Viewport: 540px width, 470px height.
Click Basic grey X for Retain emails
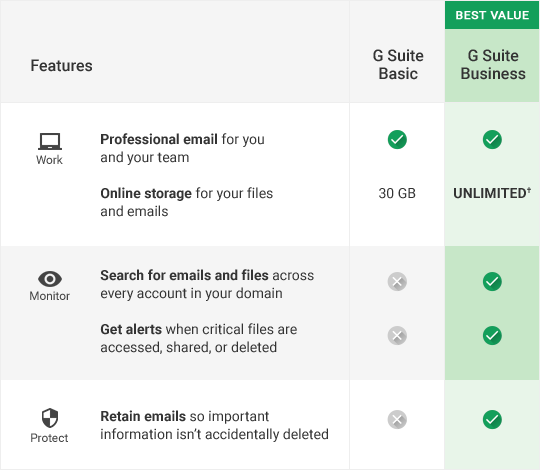point(397,419)
